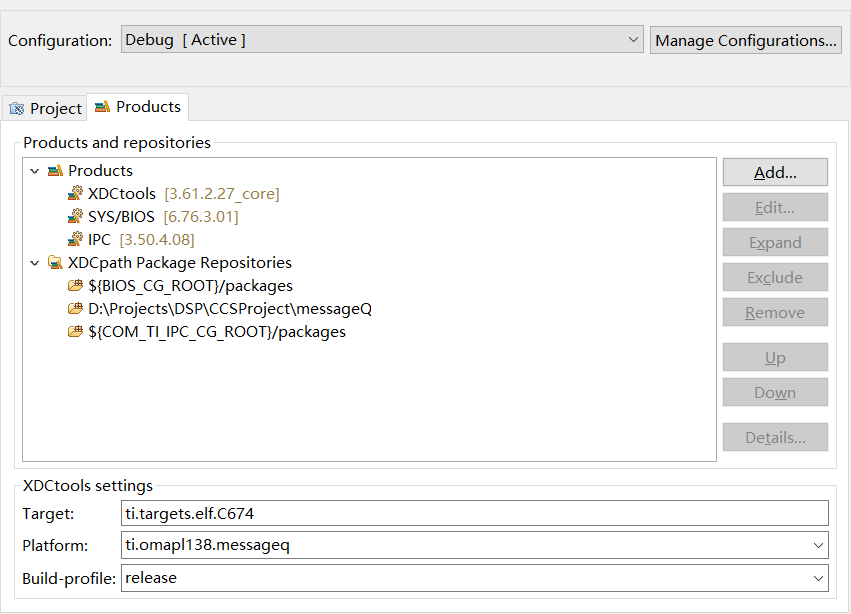
Task: Click the ${COM_TI_IPC_CG_ROOT}/packages repository icon
Action: 76,332
